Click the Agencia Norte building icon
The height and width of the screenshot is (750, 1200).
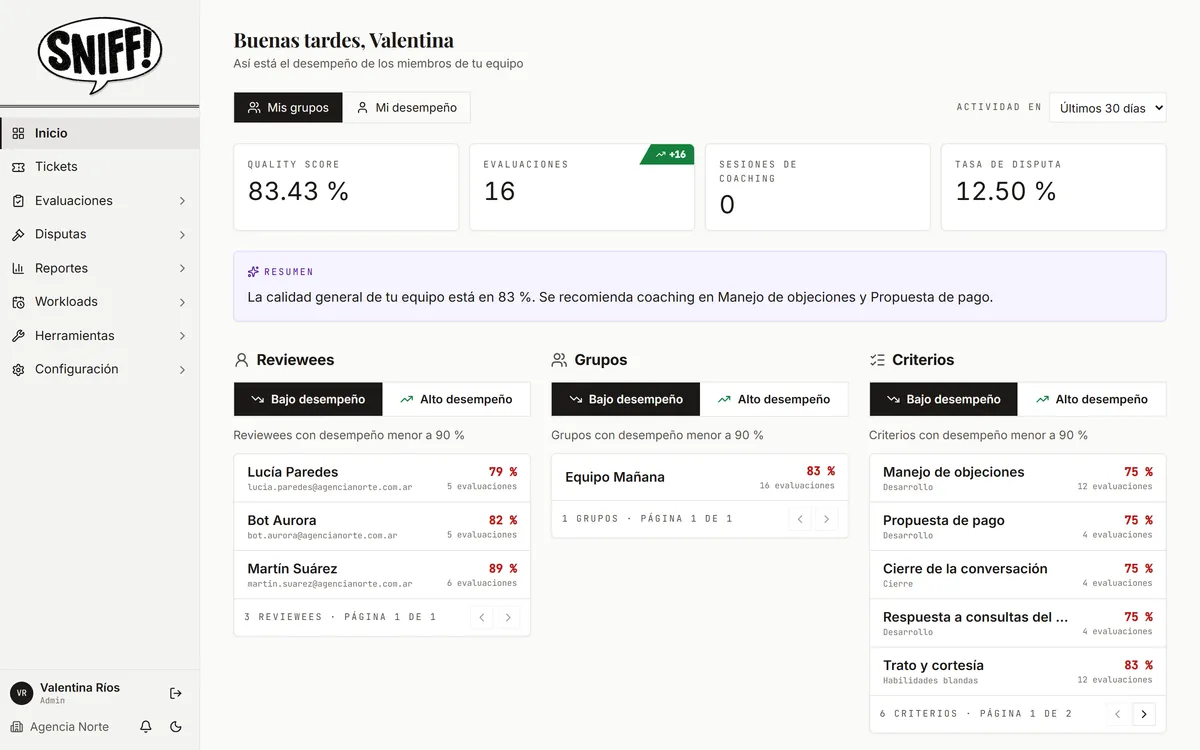[17, 727]
